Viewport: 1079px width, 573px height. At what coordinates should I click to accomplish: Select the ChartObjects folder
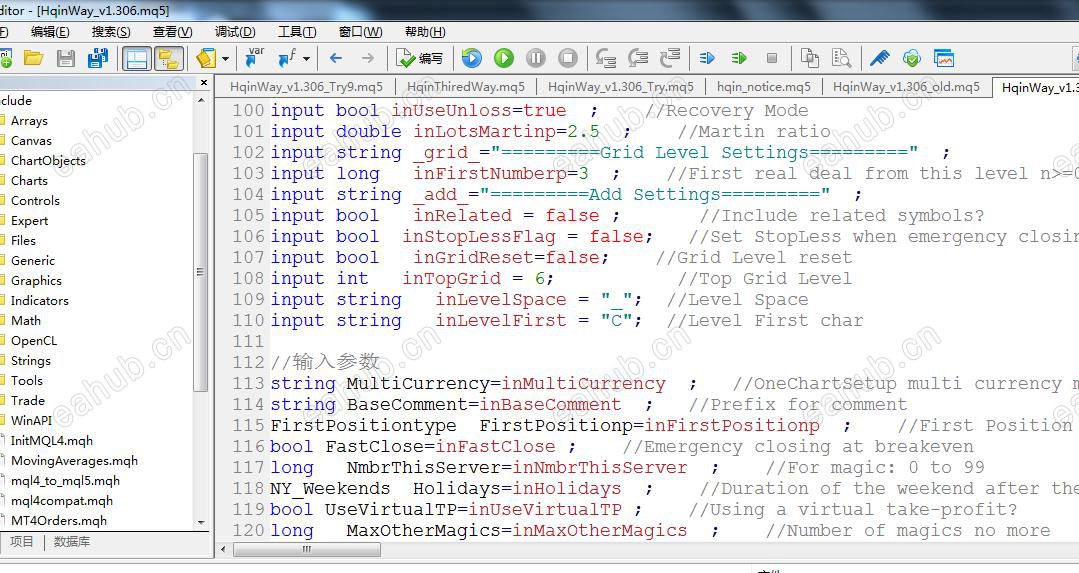[x=48, y=160]
